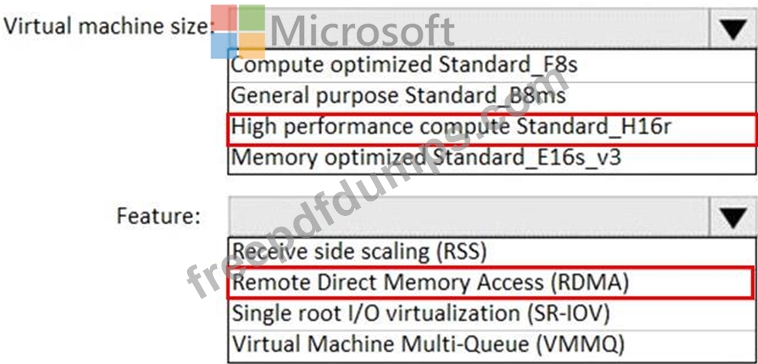Select Compute optimized Standard_F8s option
The width and height of the screenshot is (758, 364).
pyautogui.click(x=491, y=65)
